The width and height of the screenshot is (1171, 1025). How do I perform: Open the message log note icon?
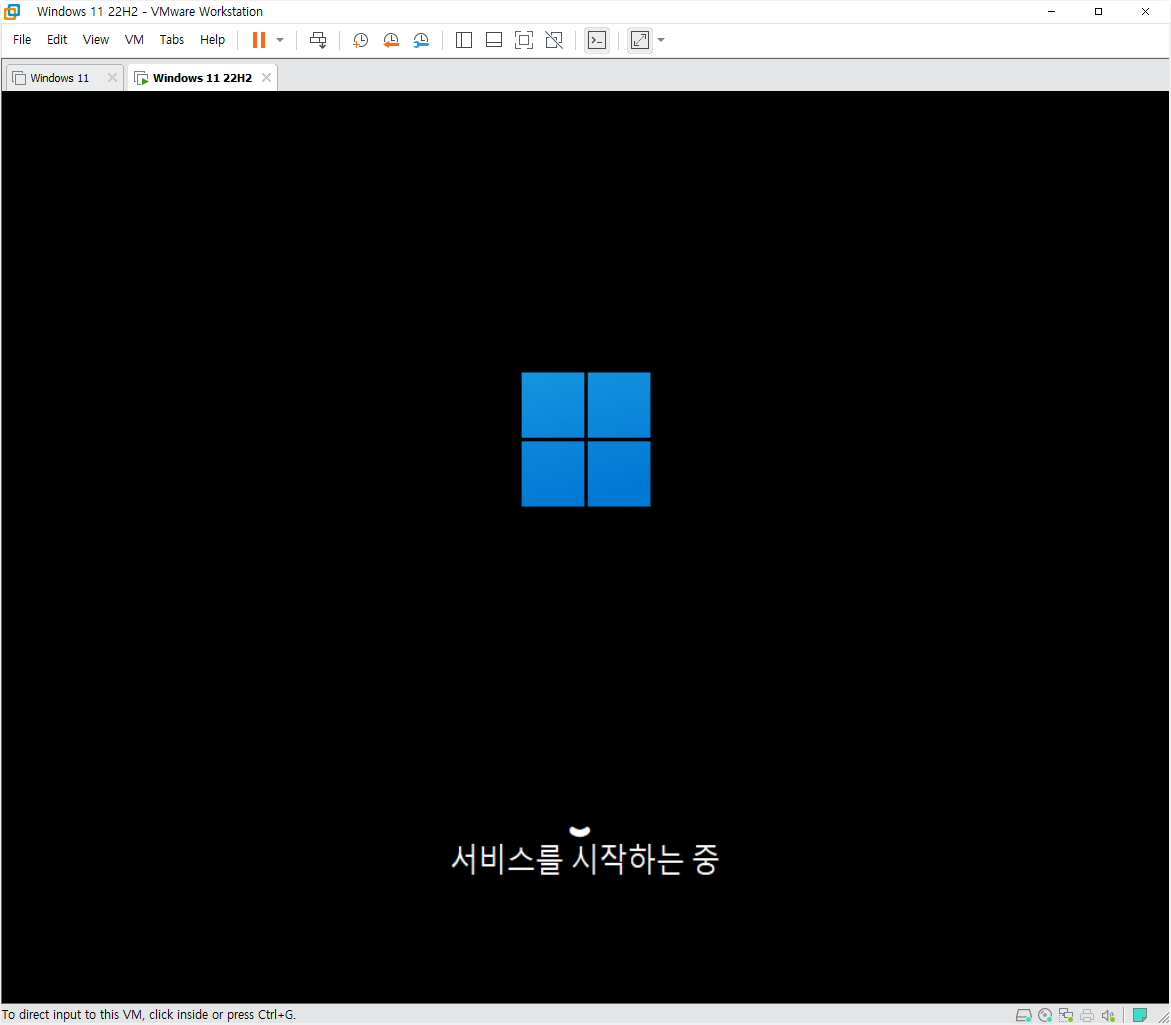pos(1140,1015)
